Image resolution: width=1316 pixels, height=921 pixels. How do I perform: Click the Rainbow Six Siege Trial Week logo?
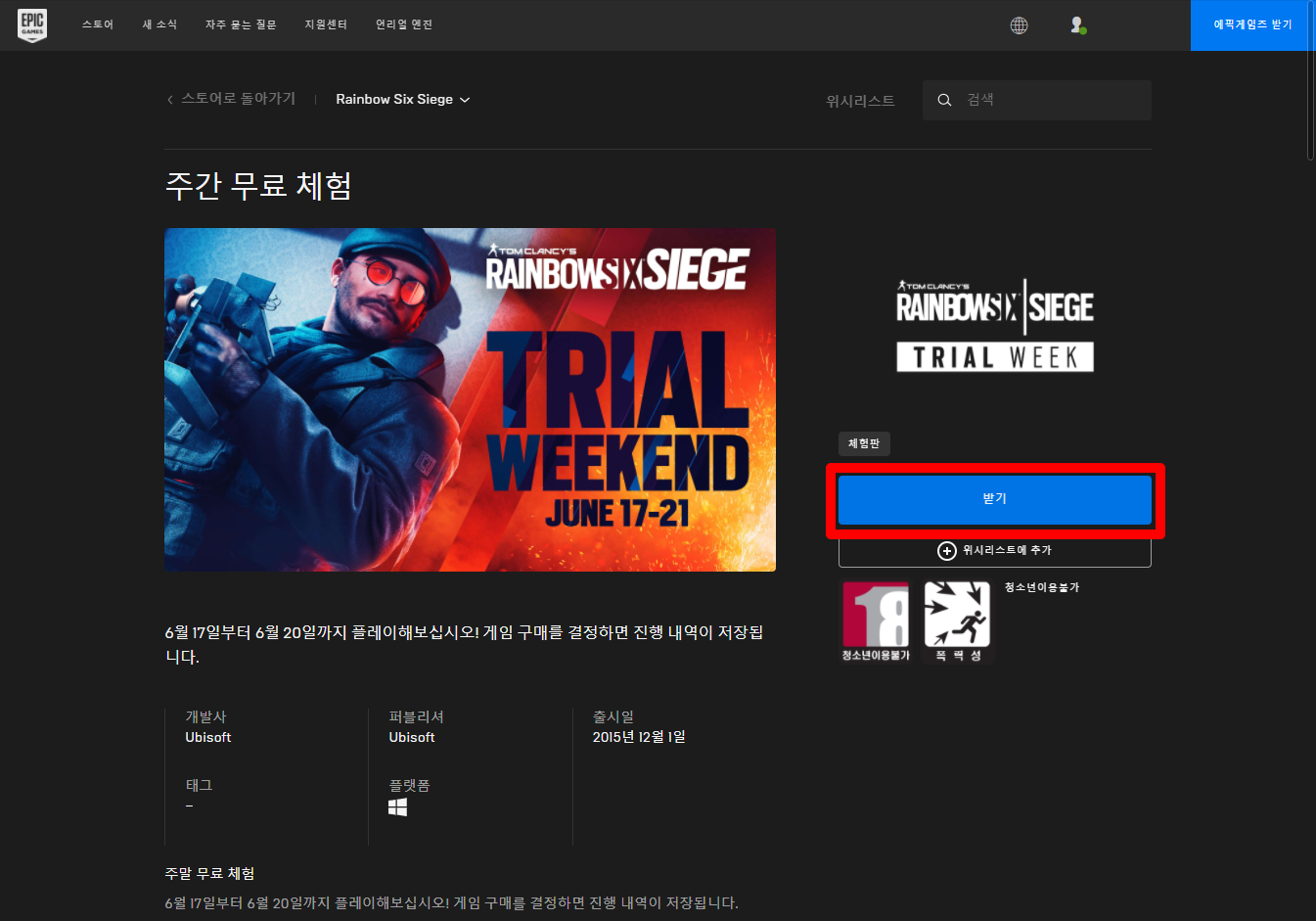(x=995, y=325)
